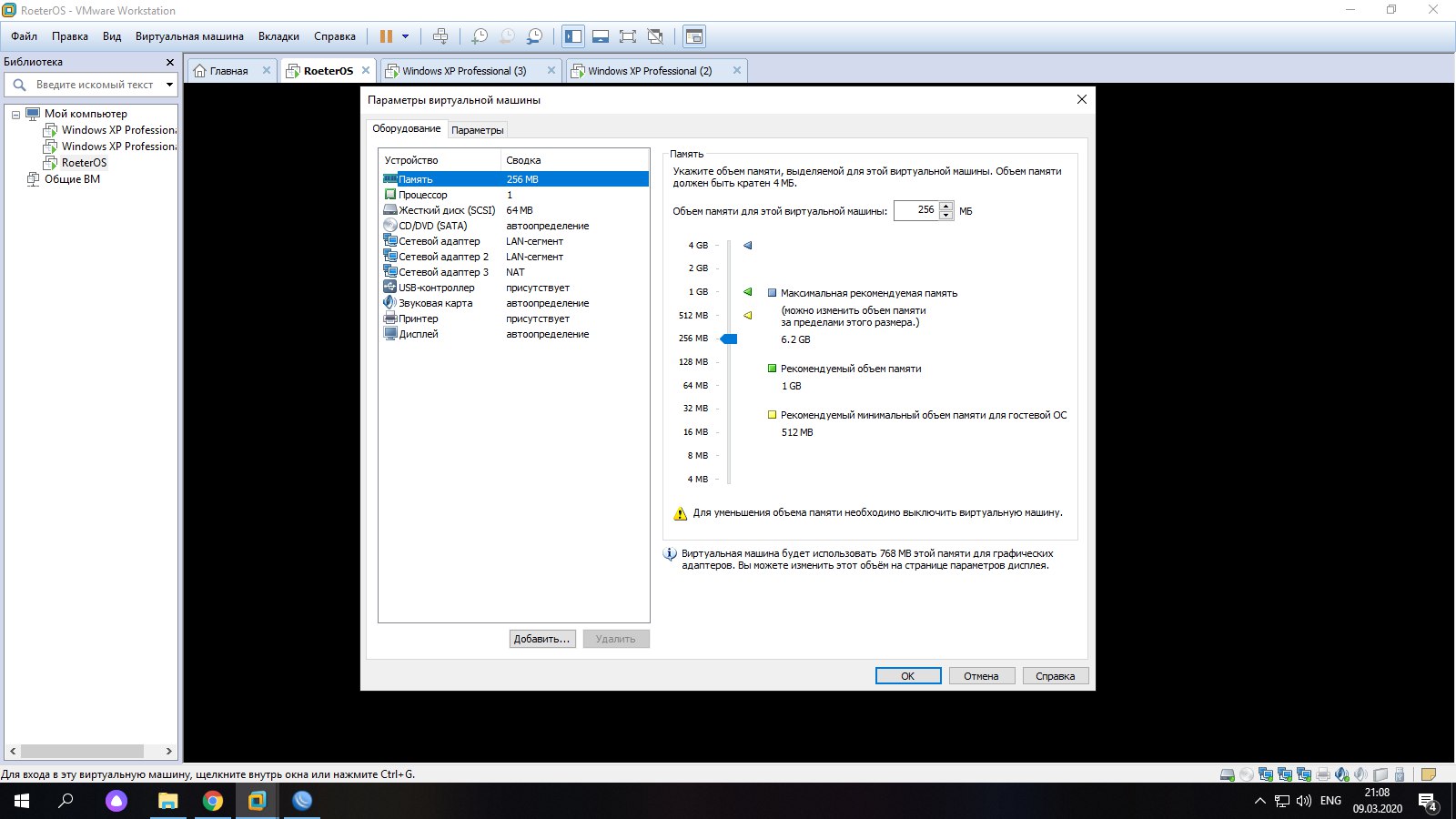The width and height of the screenshot is (1456, 819).
Task: Open the Файл menu
Action: (25, 36)
